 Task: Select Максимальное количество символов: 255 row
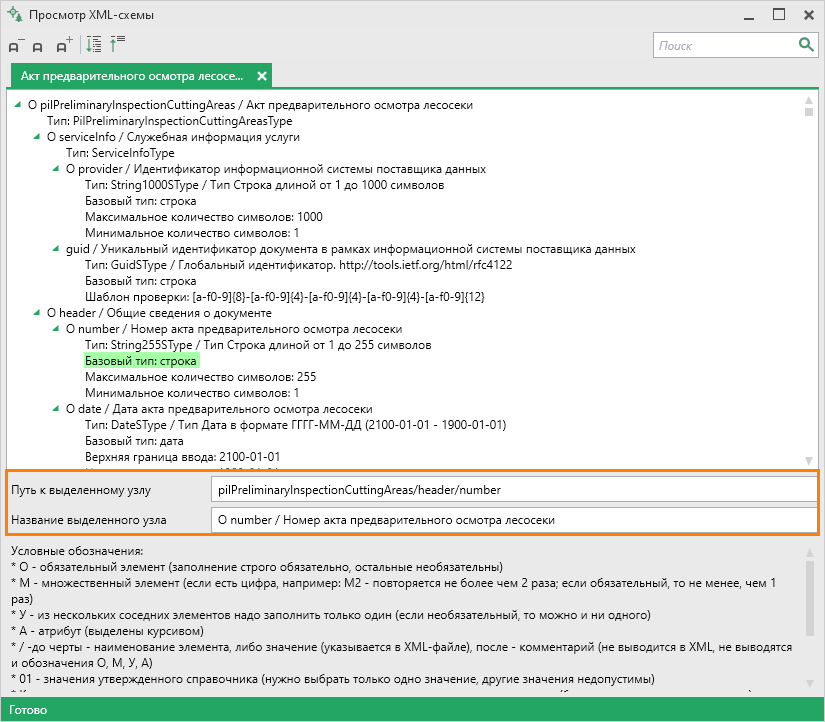click(200, 377)
